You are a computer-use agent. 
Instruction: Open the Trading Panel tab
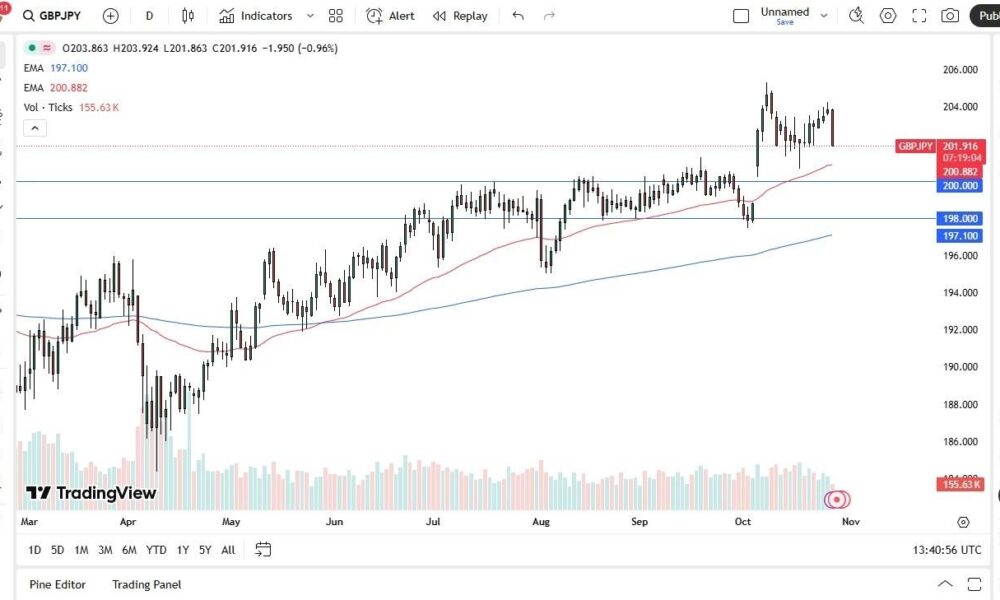click(147, 584)
